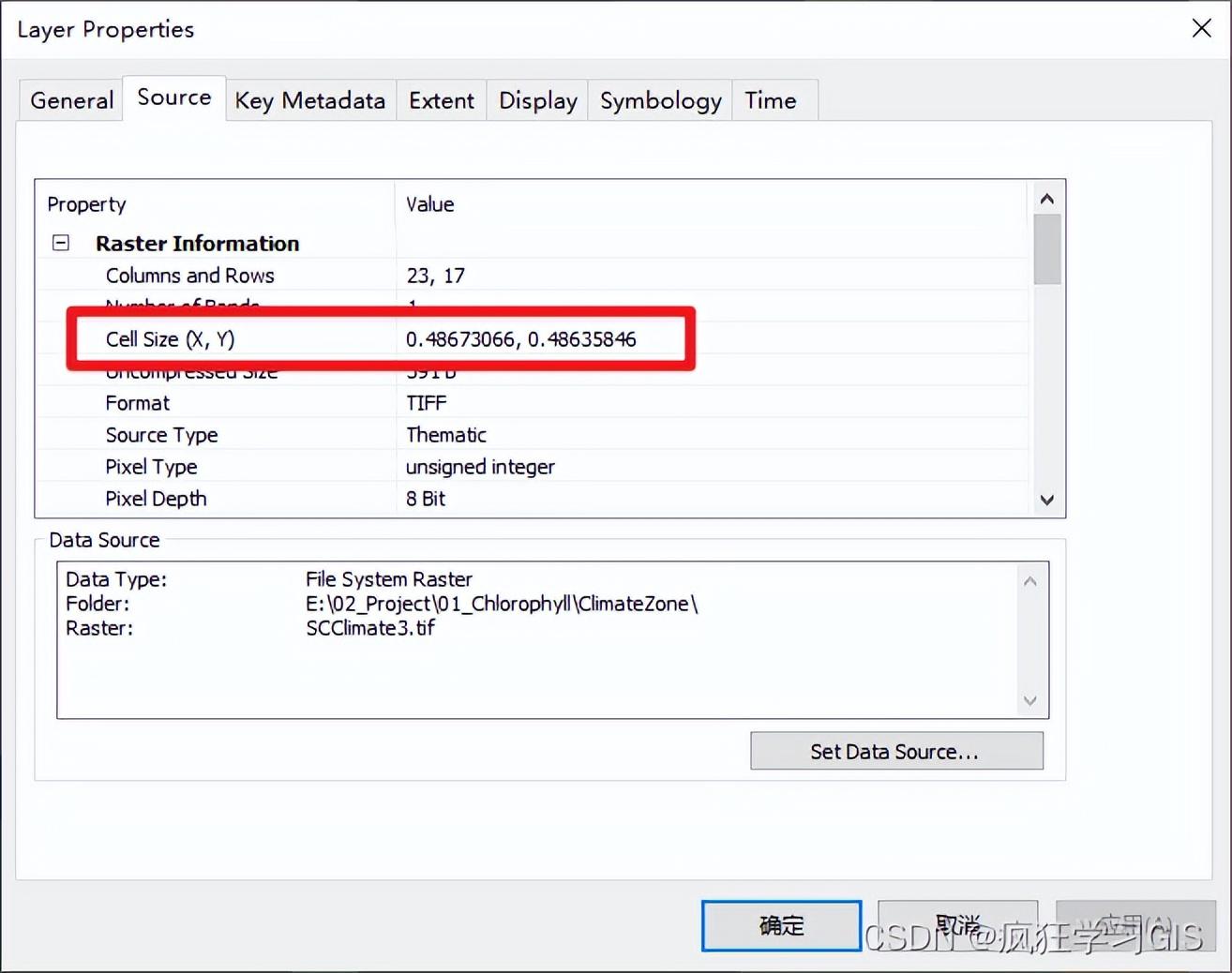This screenshot has width=1232, height=973.
Task: Click the Data Type: label
Action: click(x=116, y=579)
